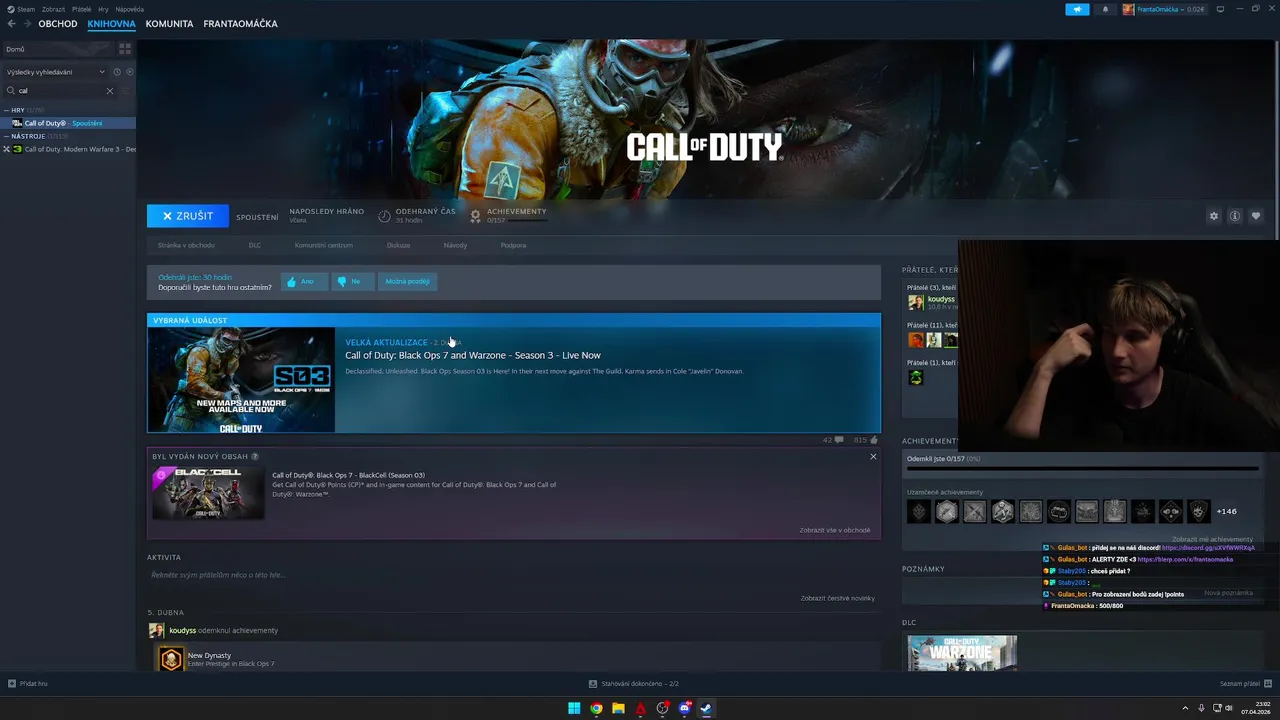Click the New Dynasty achievement badge icon
The image size is (1280, 720).
point(171,659)
